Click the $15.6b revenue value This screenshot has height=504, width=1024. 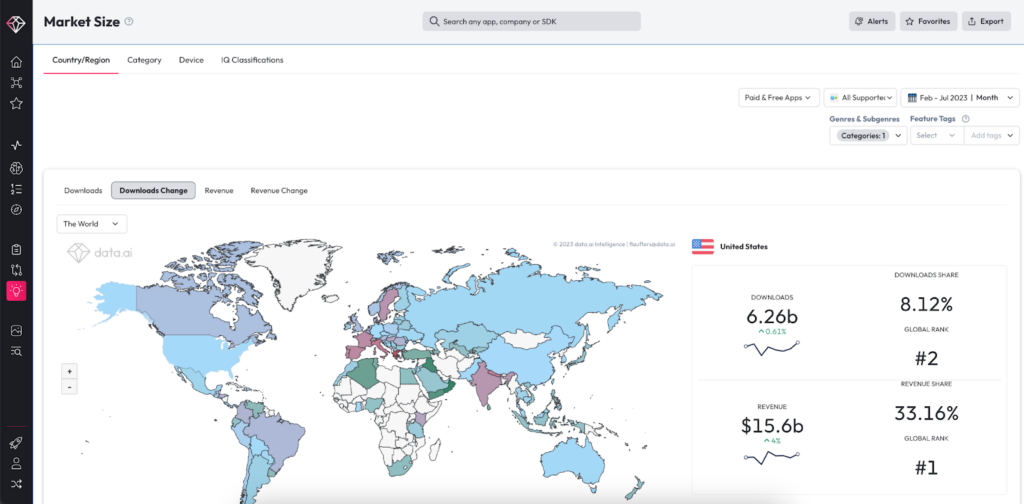tap(772, 426)
